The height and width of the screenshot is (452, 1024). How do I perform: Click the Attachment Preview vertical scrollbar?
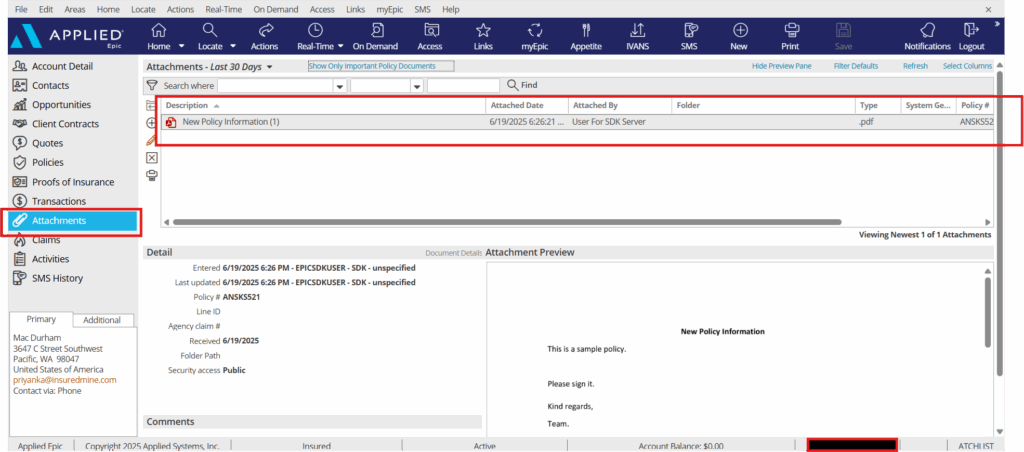[987, 312]
